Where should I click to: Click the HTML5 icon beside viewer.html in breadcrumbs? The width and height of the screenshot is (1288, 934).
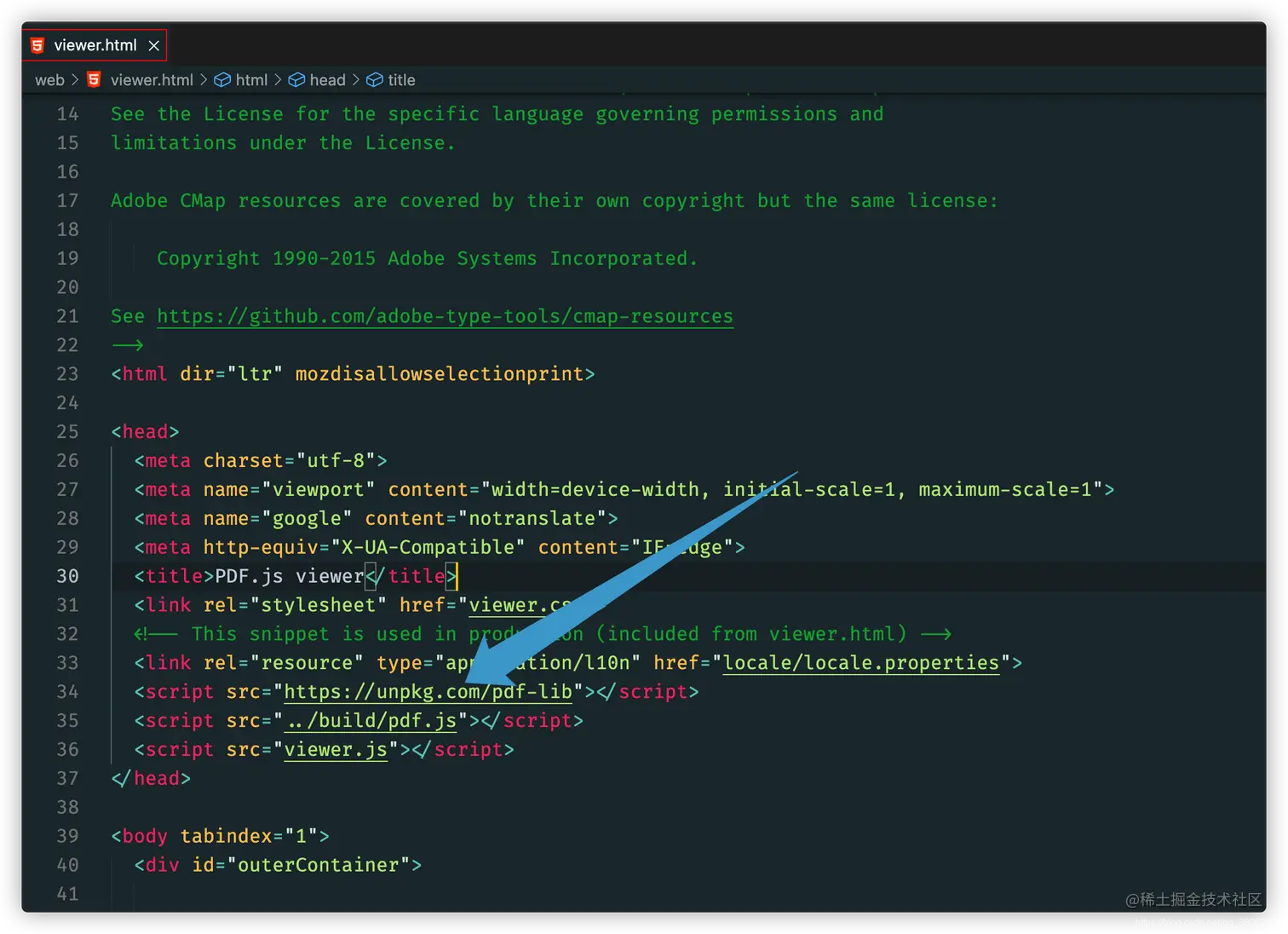point(94,79)
